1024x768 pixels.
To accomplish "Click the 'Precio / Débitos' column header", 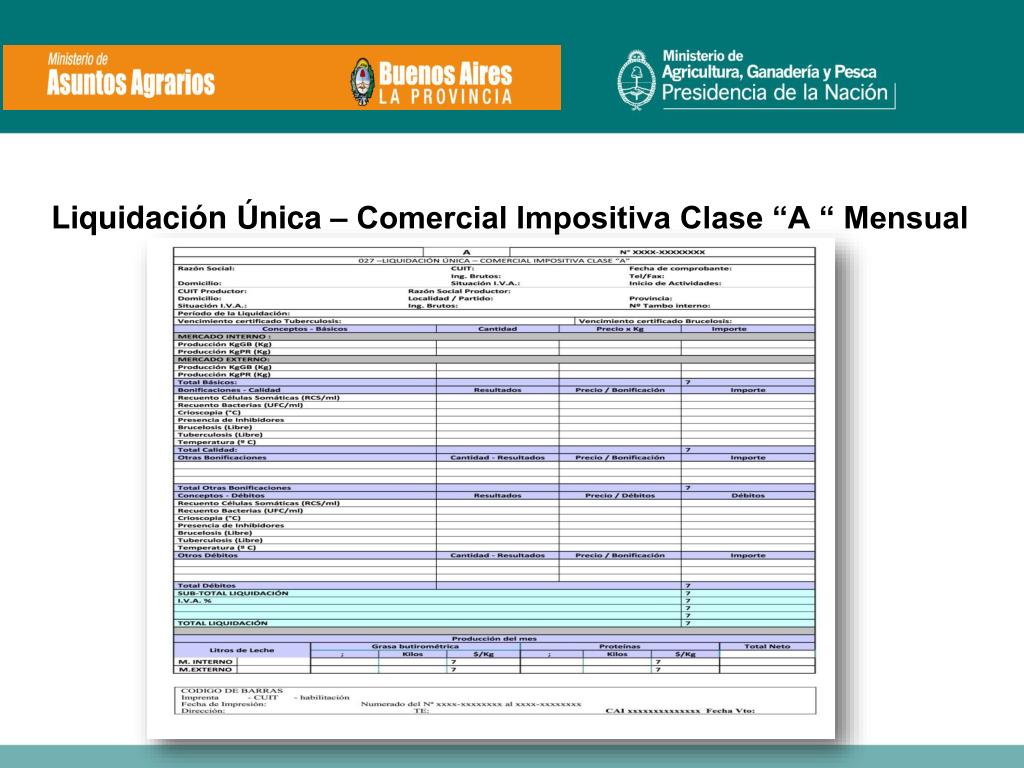I will [620, 496].
